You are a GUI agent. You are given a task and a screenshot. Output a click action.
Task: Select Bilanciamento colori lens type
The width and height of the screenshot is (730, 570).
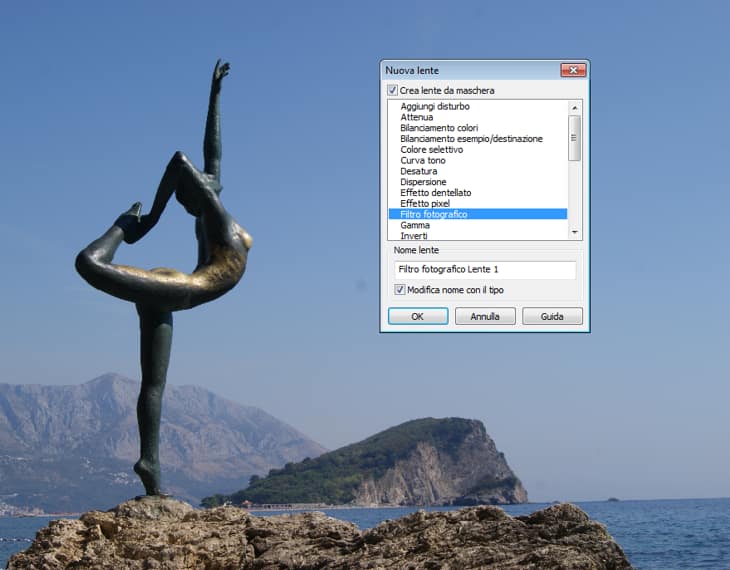pyautogui.click(x=439, y=128)
